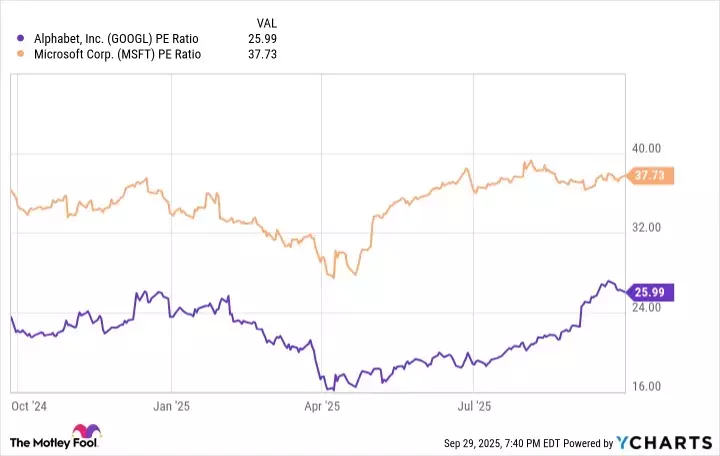Click the 16.00 y-axis label

tap(649, 386)
